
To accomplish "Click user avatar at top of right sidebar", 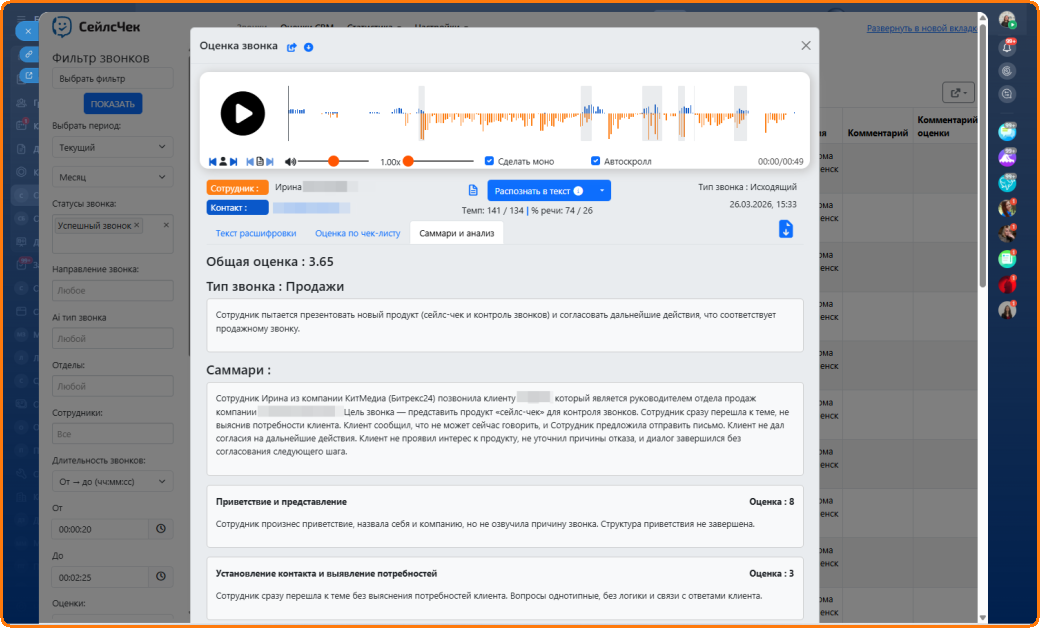I will pos(1007,21).
